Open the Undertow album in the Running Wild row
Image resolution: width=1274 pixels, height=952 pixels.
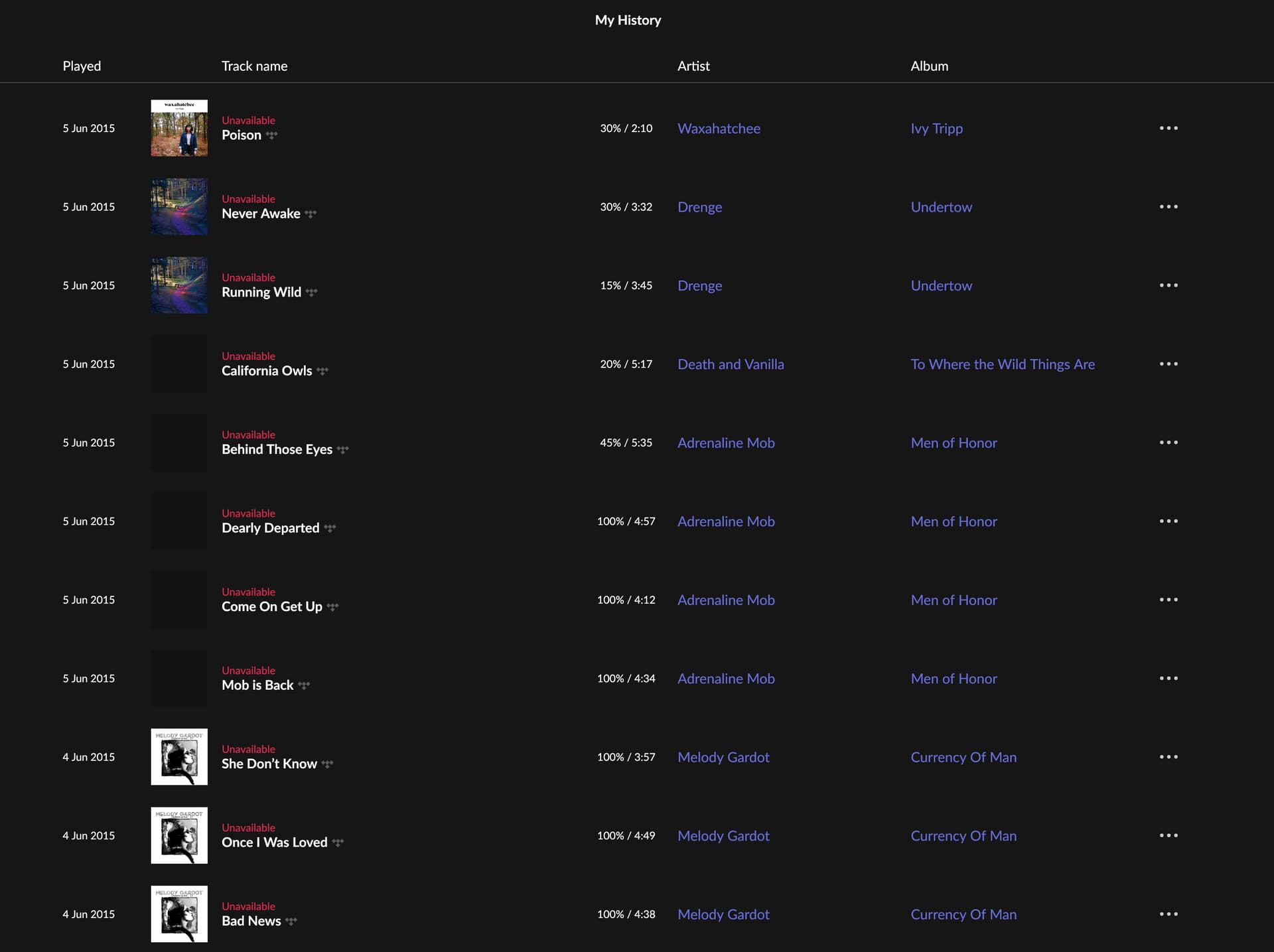(x=941, y=285)
